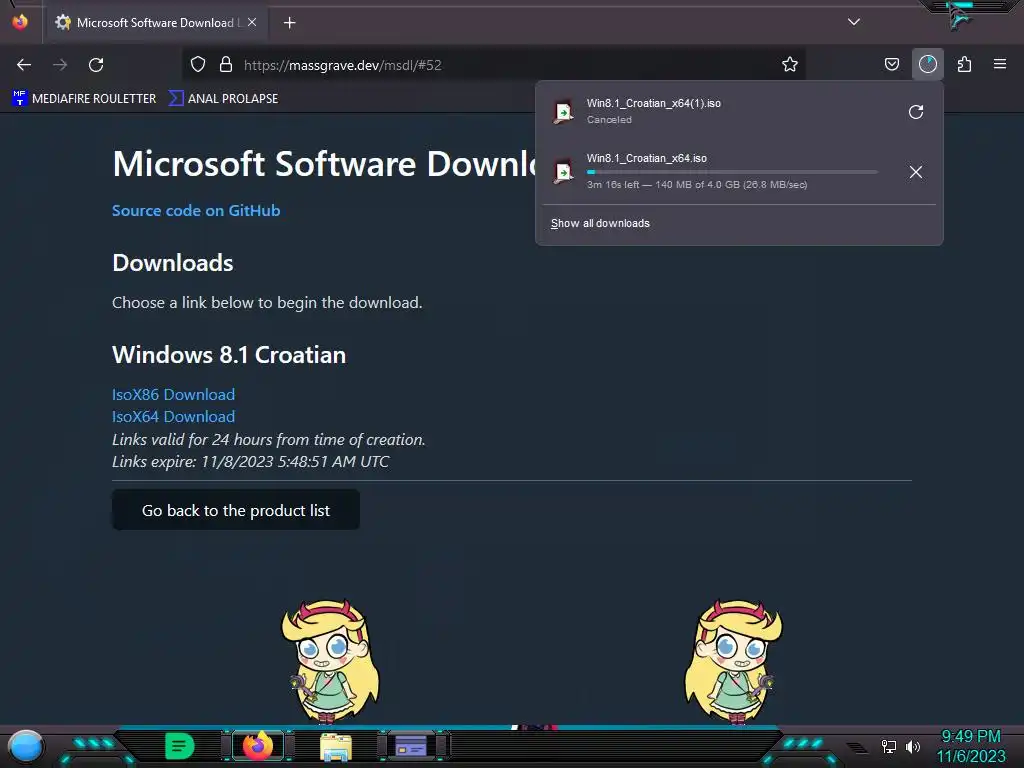Screen dimensions: 1024x768
Task: Click the Firefox taskbar icon
Action: (258, 746)
